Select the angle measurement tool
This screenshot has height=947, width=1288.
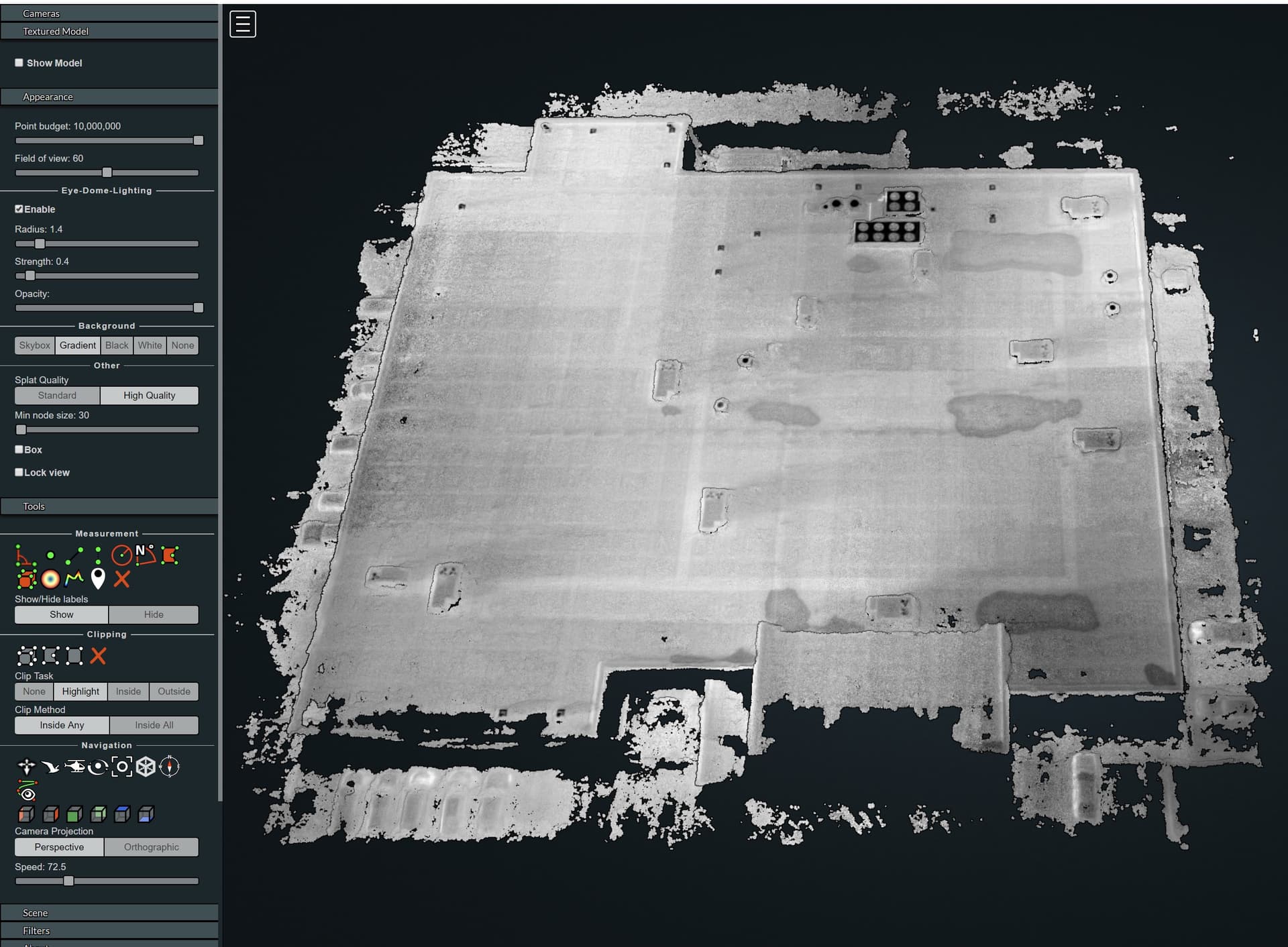[25, 555]
